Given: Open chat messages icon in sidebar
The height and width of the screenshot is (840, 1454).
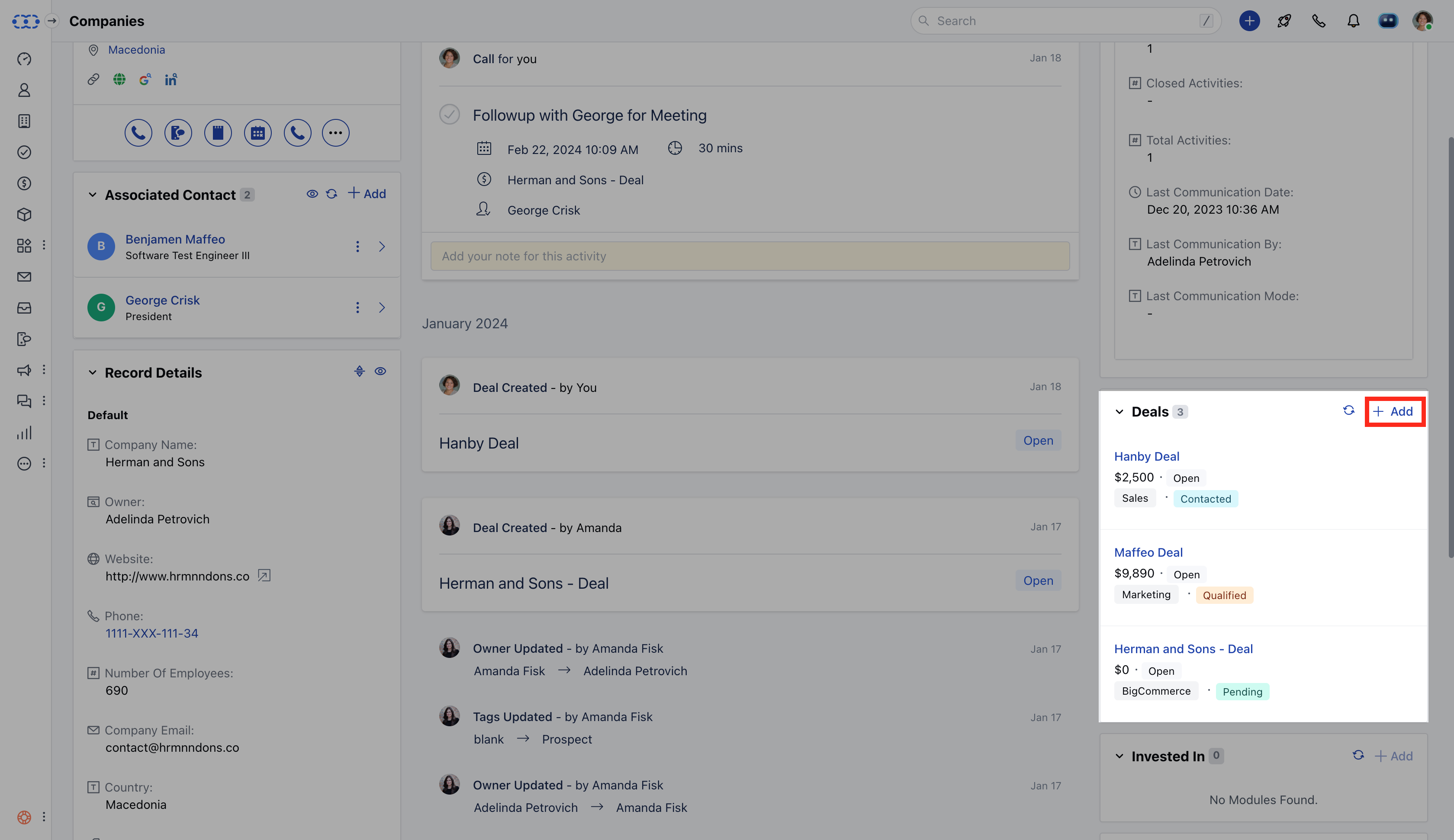Looking at the screenshot, I should [x=24, y=401].
